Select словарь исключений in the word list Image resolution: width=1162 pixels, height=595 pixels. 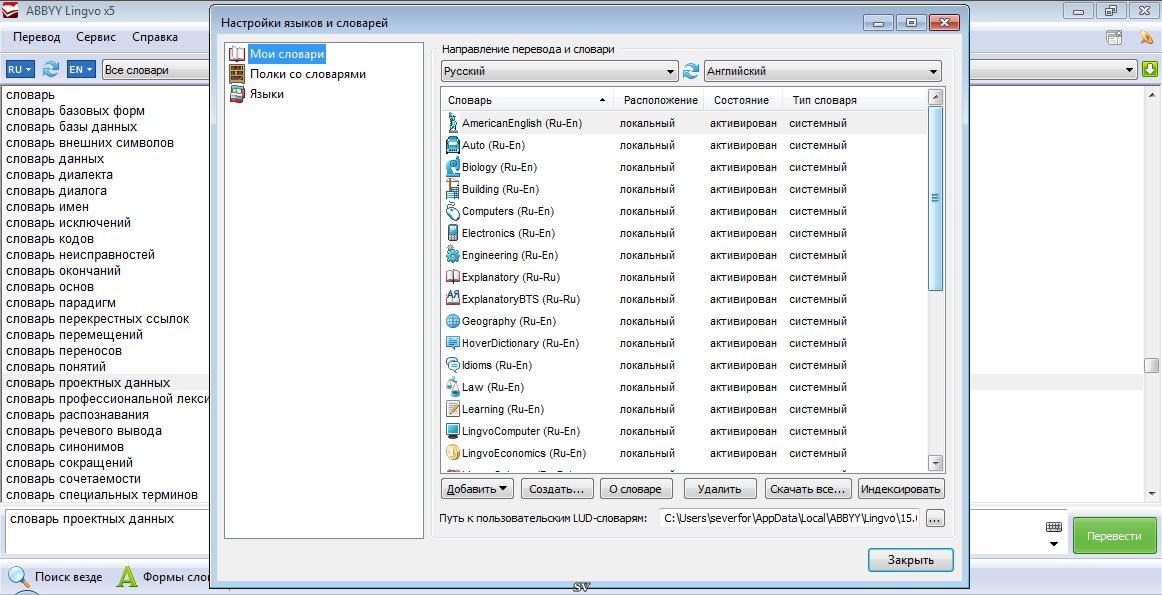68,223
